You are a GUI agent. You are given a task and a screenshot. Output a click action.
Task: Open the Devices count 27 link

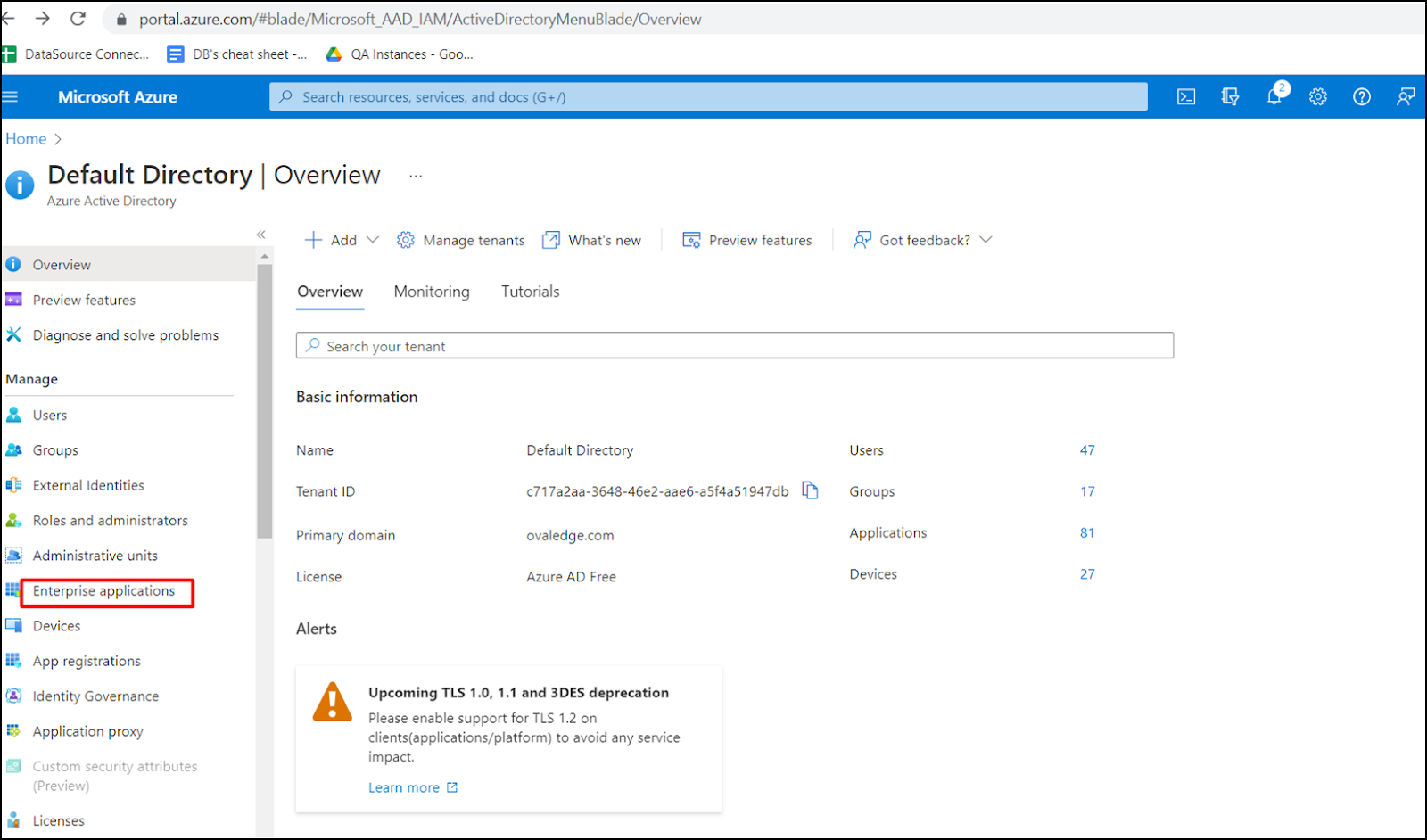click(x=1087, y=574)
